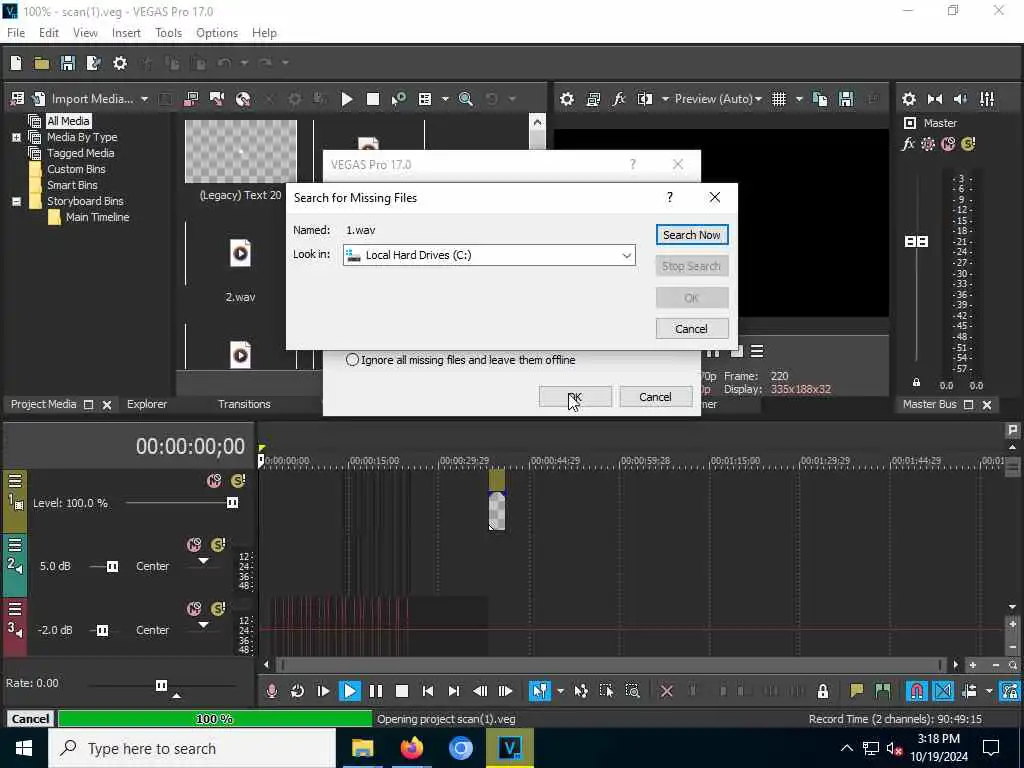The height and width of the screenshot is (768, 1024).
Task: Click Cancel in the VEGAS Pro 17.0 dialog
Action: [656, 397]
